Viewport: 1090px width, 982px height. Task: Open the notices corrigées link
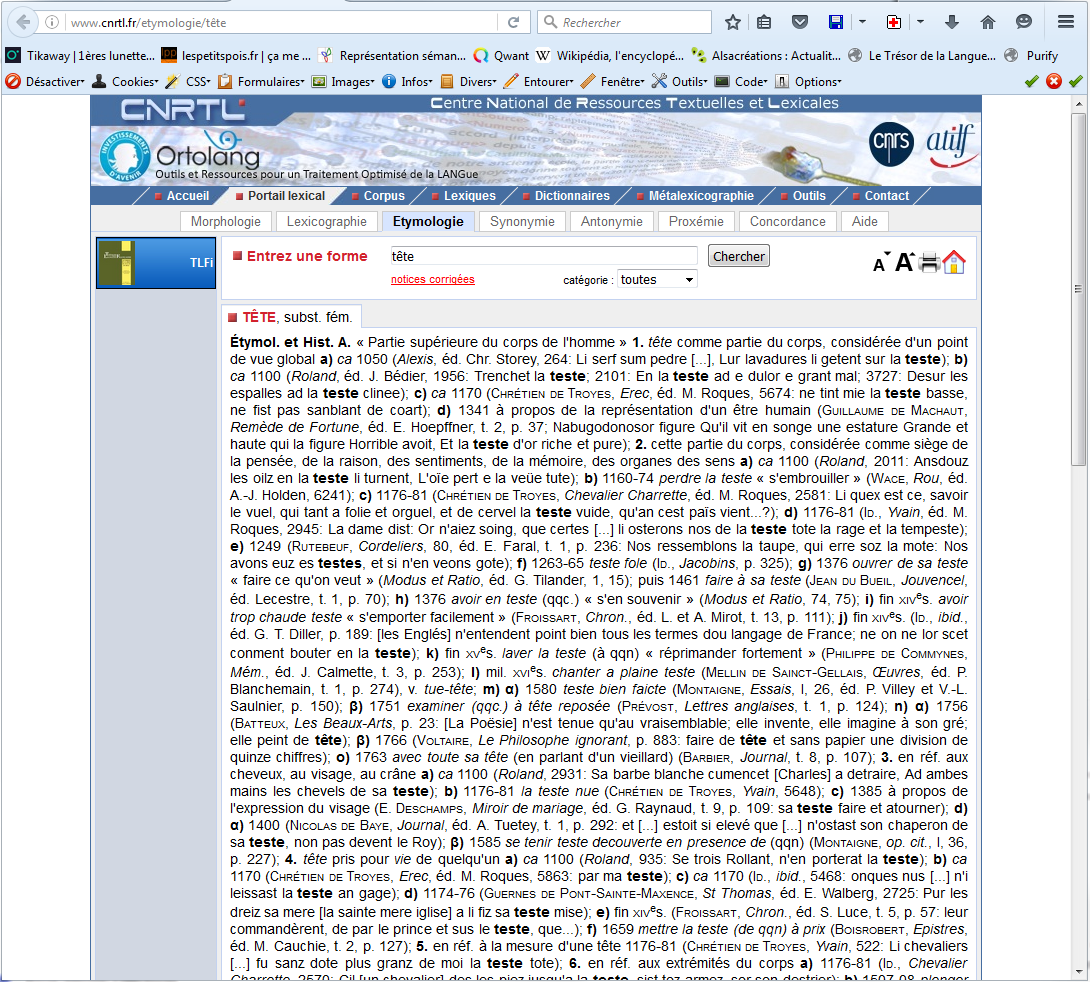432,279
